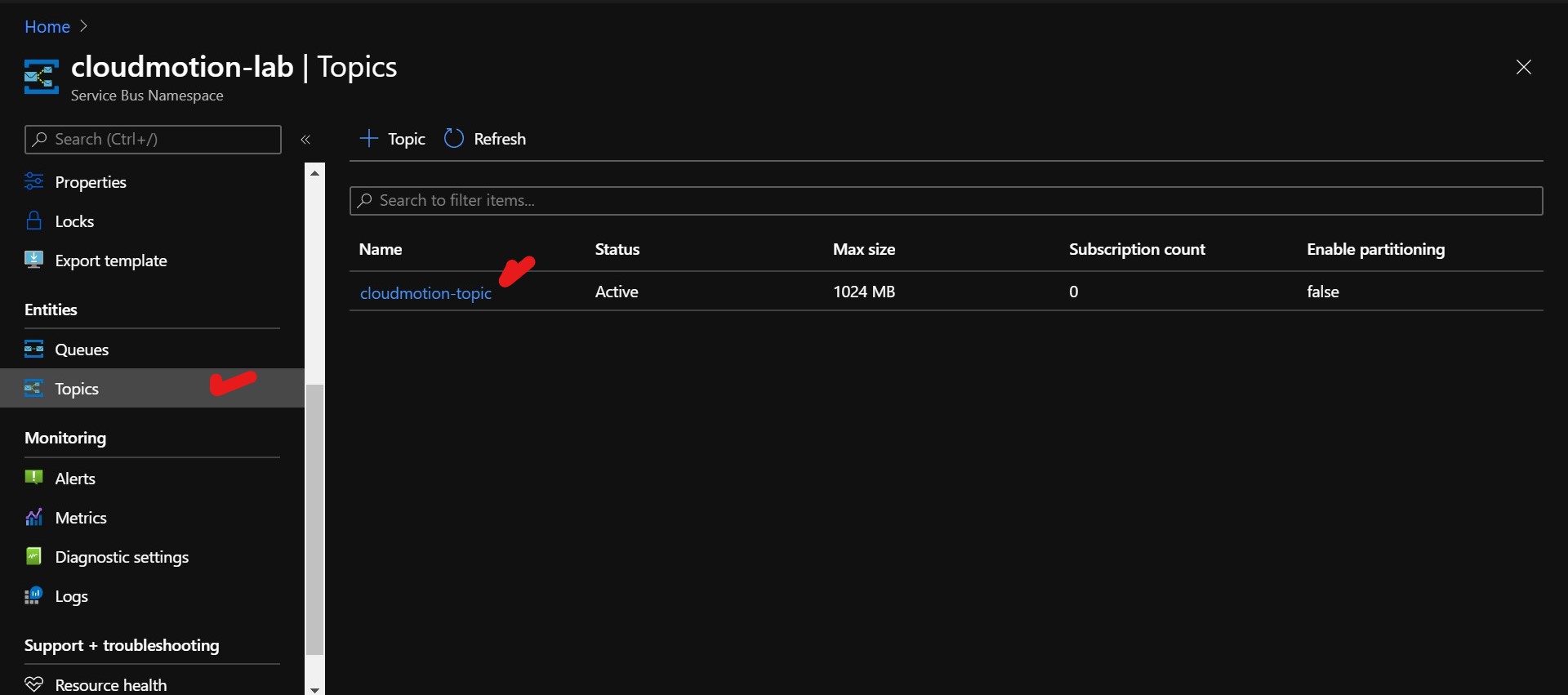
Task: Click the Active status cell
Action: tap(617, 292)
